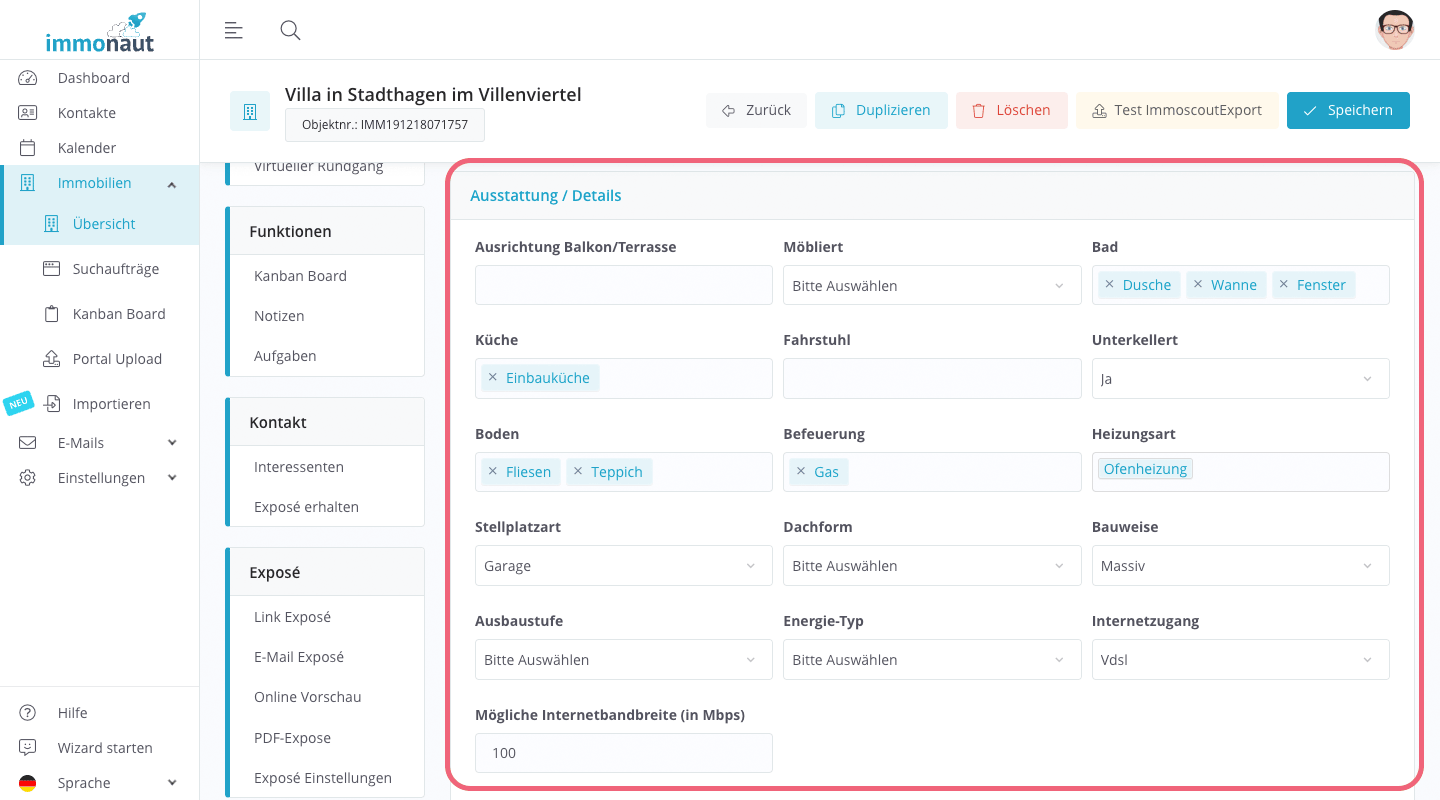Open Dashboard from the sidebar

93,78
